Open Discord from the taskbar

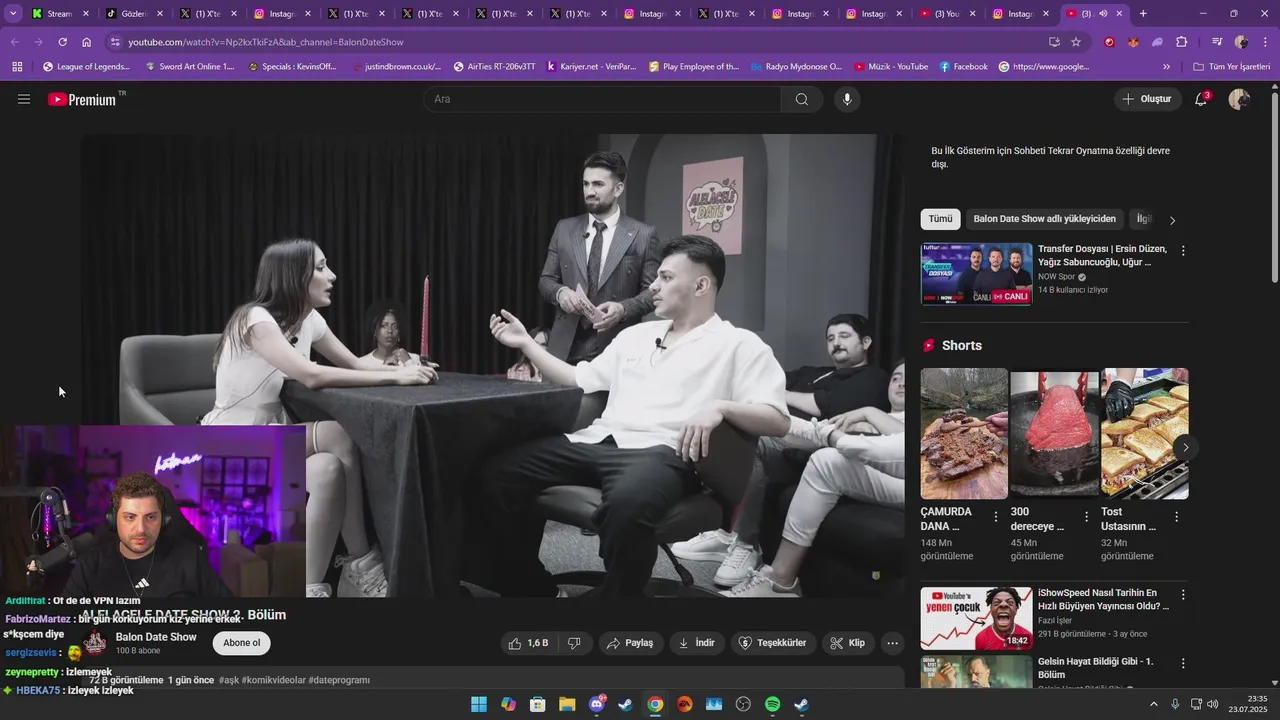click(x=597, y=704)
